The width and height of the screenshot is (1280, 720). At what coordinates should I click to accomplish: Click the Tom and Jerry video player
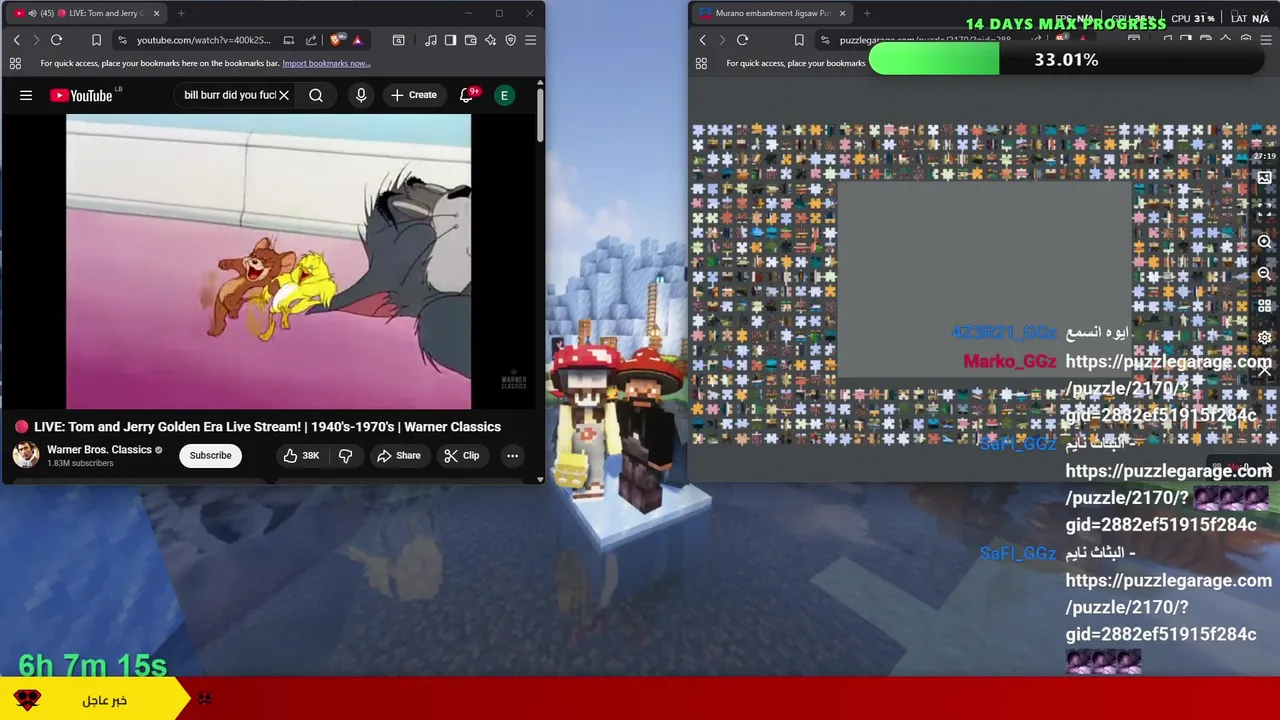(x=268, y=261)
